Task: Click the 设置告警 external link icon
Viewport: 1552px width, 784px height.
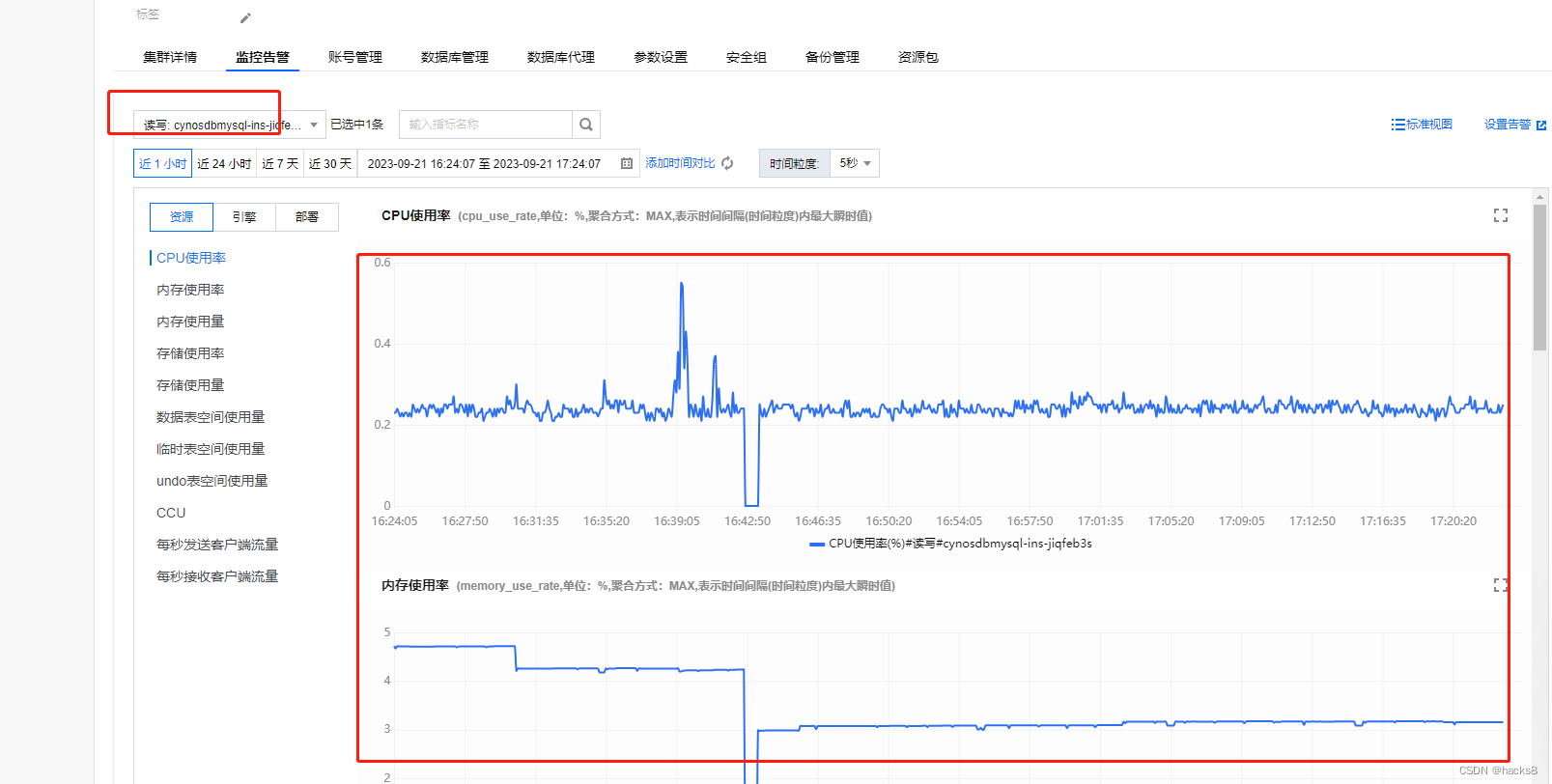Action: click(x=1541, y=126)
